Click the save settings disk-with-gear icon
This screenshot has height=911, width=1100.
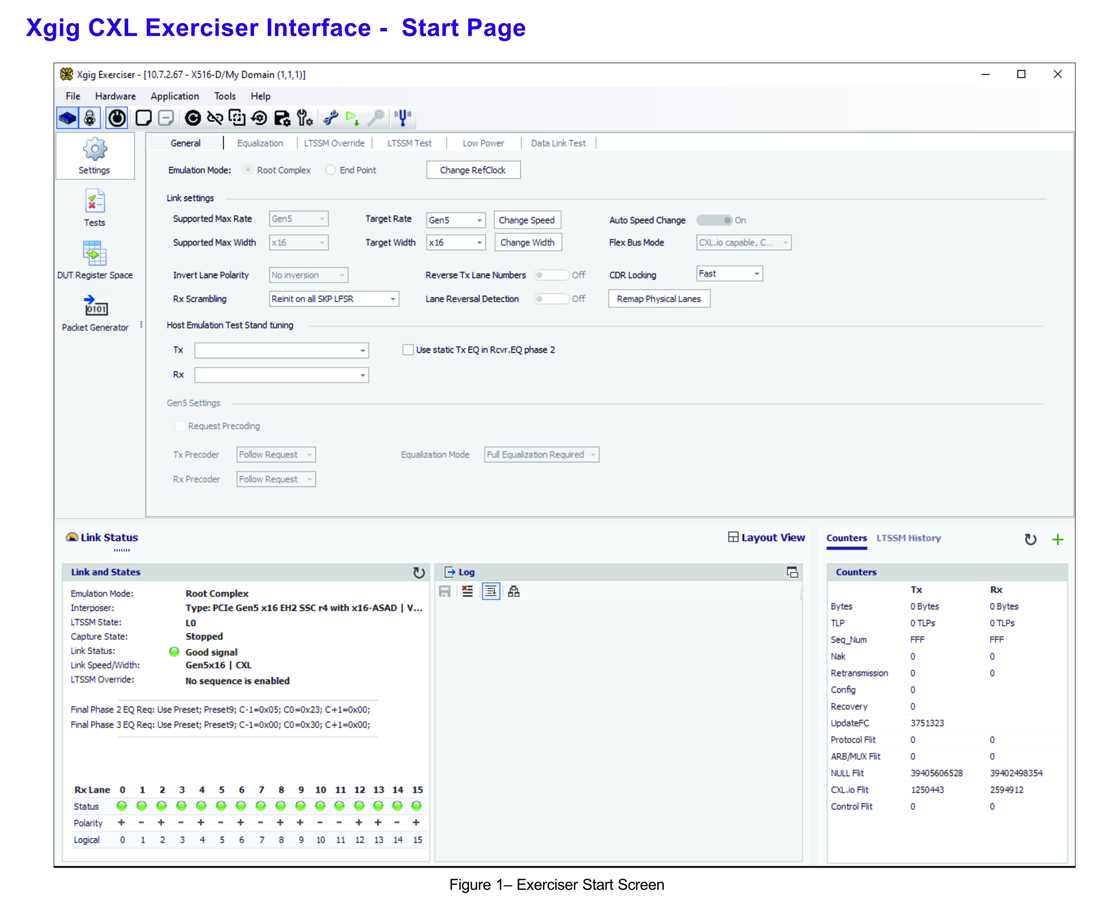(282, 118)
